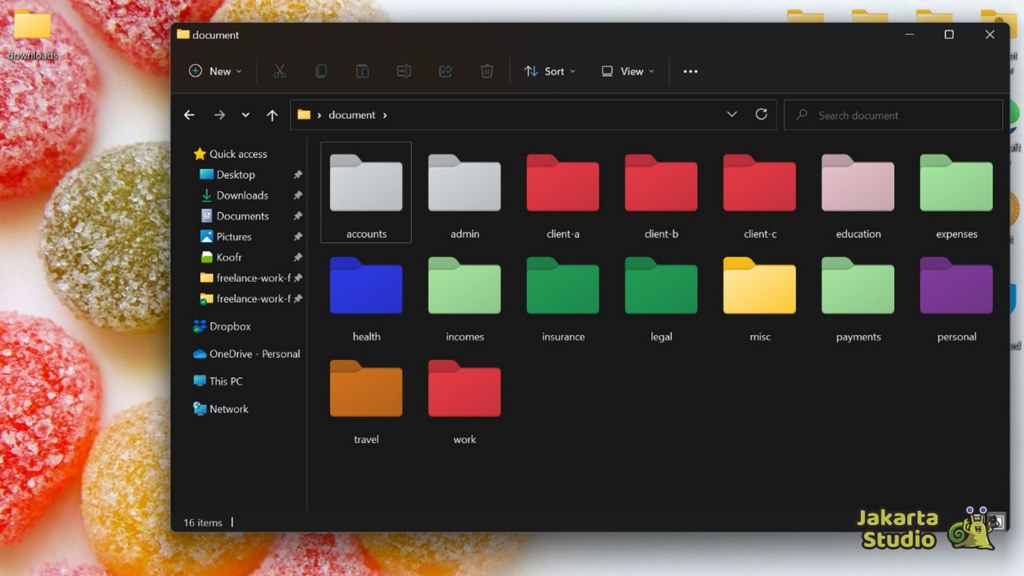Navigate back with the left arrow
The width and height of the screenshot is (1024, 576).
(189, 115)
